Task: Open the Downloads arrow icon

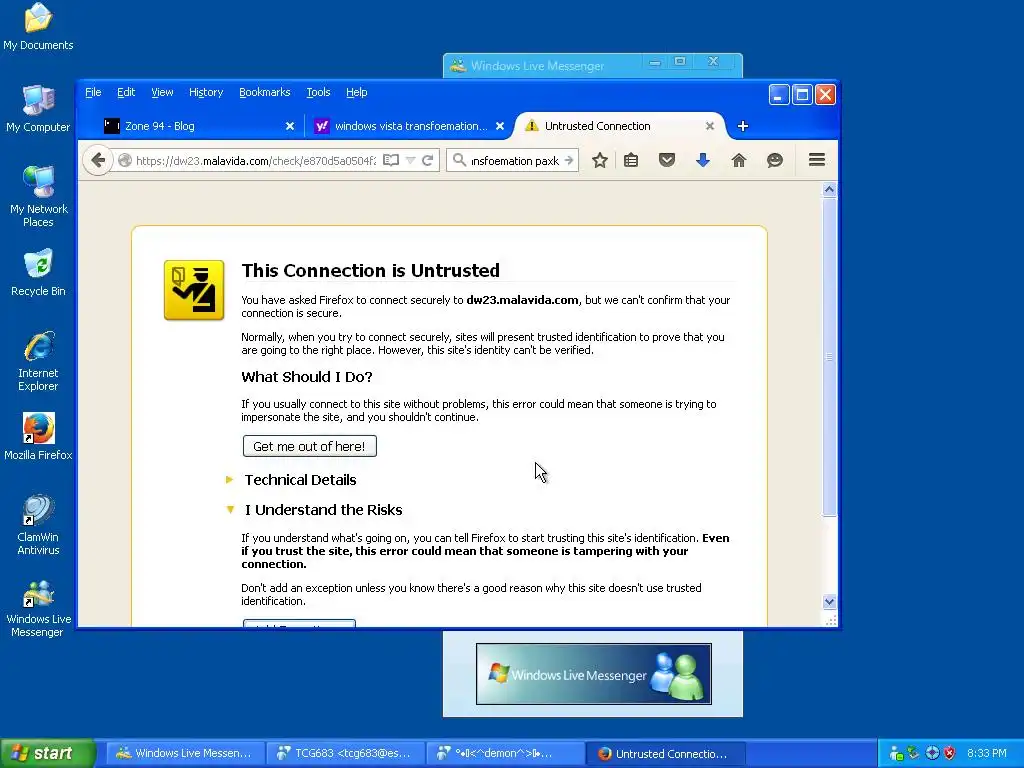Action: (703, 161)
